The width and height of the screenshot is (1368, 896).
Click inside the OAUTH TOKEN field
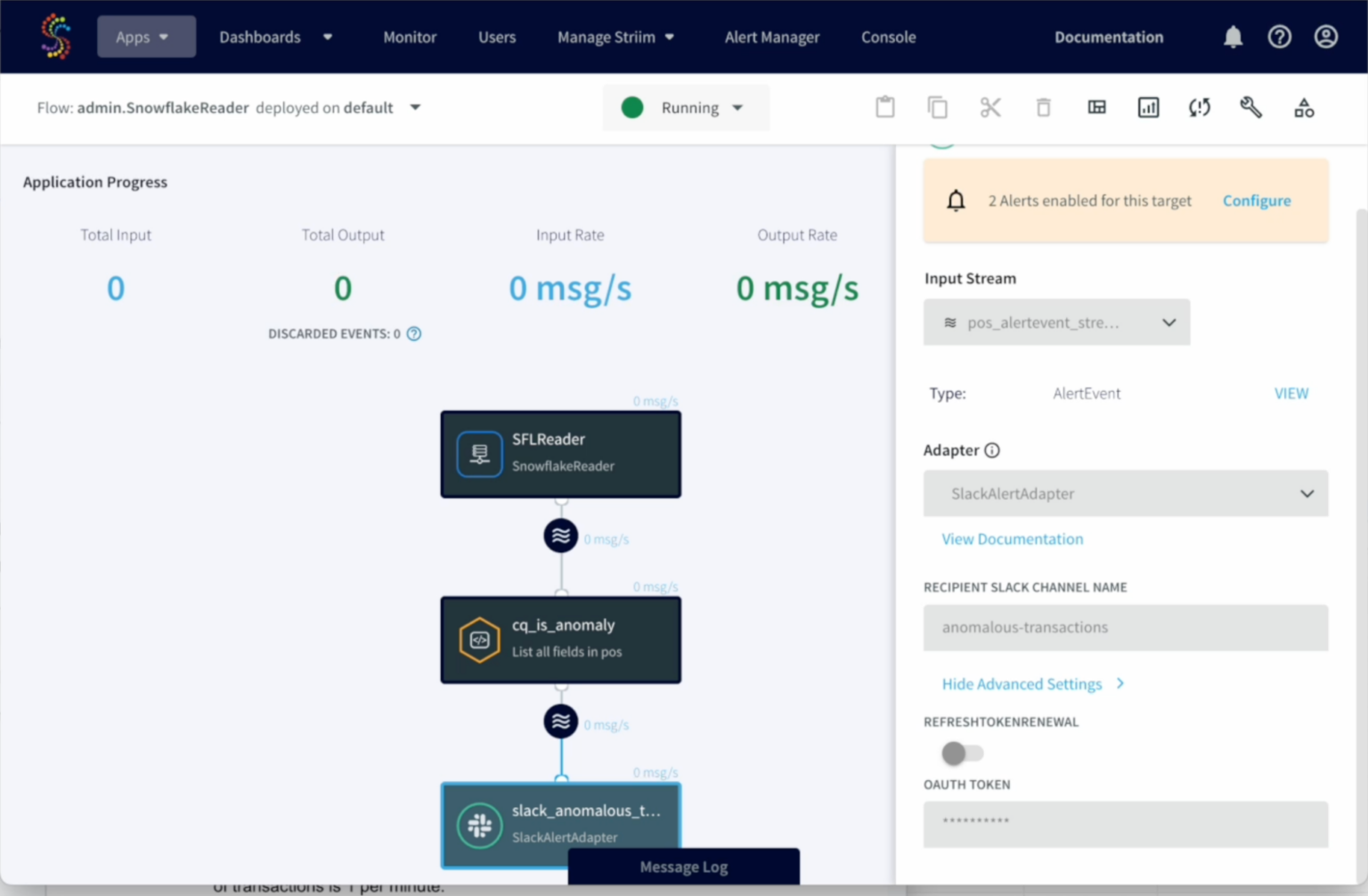[1125, 824]
